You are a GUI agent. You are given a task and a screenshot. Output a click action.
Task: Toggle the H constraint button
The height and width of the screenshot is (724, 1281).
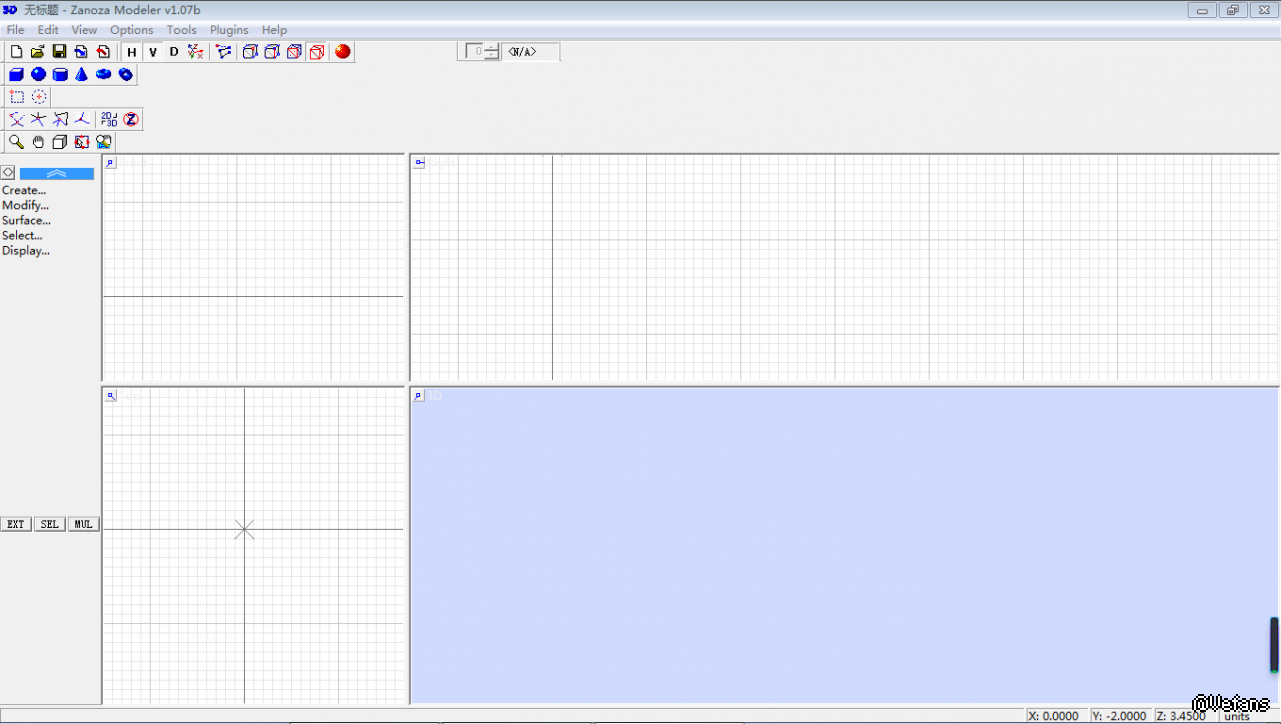point(132,52)
